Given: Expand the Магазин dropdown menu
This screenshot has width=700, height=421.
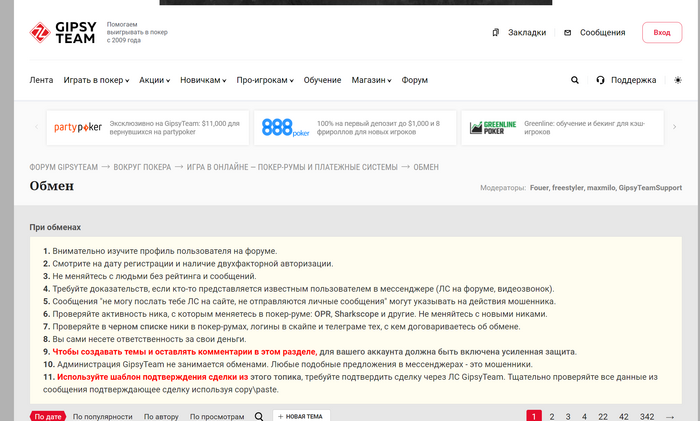Looking at the screenshot, I should 371,80.
